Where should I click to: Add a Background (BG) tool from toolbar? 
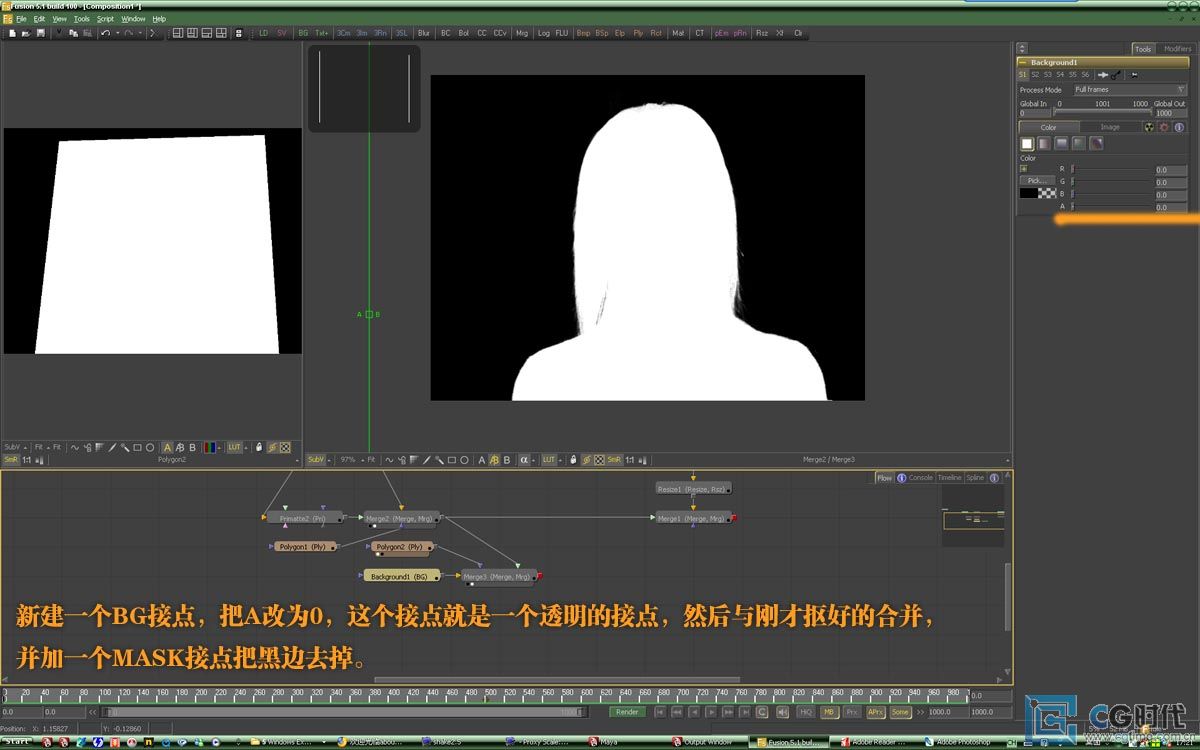303,33
